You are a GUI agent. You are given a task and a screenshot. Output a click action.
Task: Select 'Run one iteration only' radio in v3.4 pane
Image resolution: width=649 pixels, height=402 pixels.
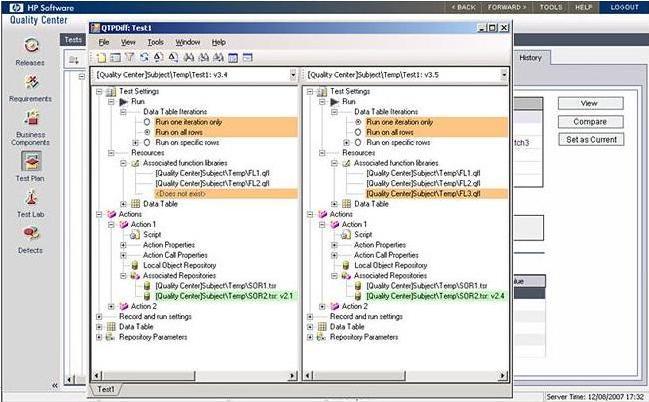(x=147, y=122)
